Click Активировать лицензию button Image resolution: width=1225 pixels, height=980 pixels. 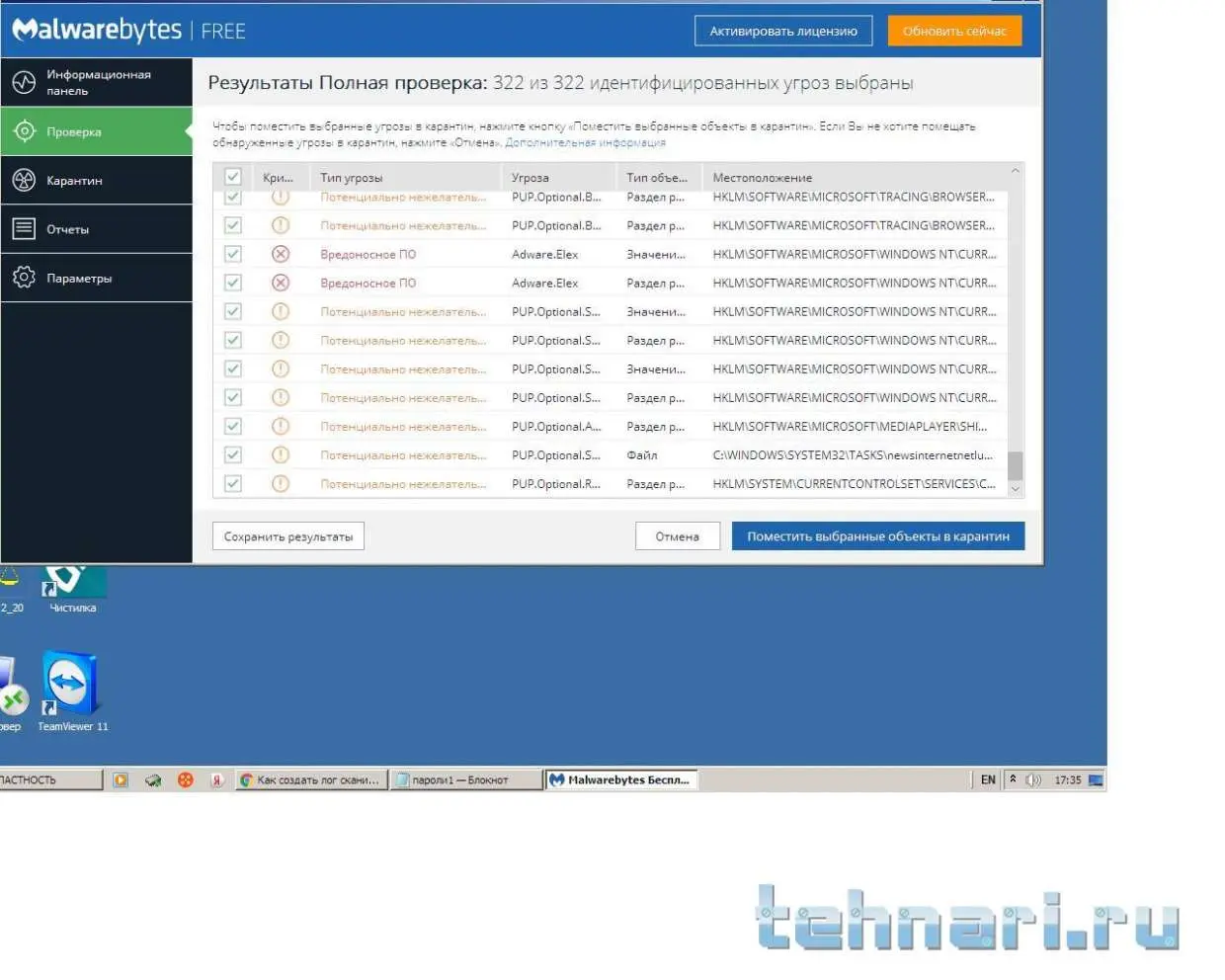pos(783,31)
